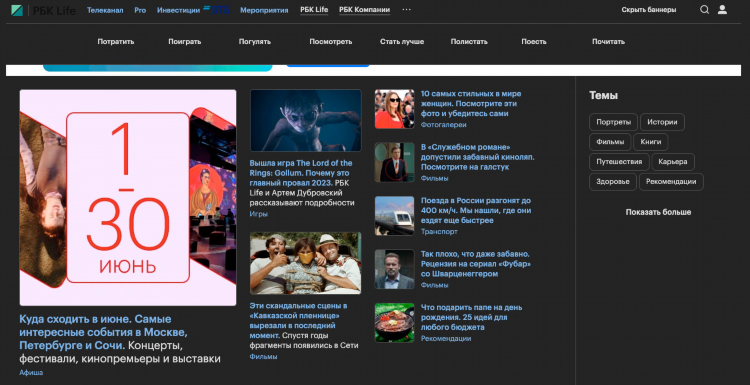Select the Рекомендации topic tag

[671, 182]
